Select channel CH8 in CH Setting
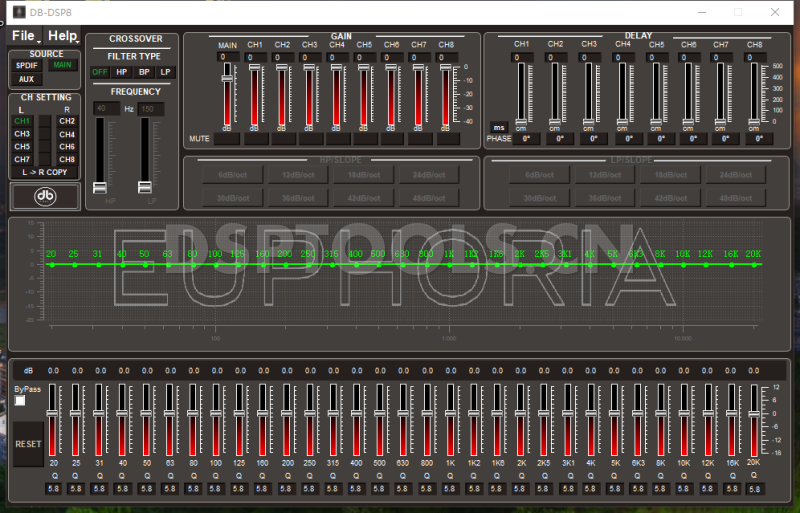The width and height of the screenshot is (800, 513). (67, 159)
